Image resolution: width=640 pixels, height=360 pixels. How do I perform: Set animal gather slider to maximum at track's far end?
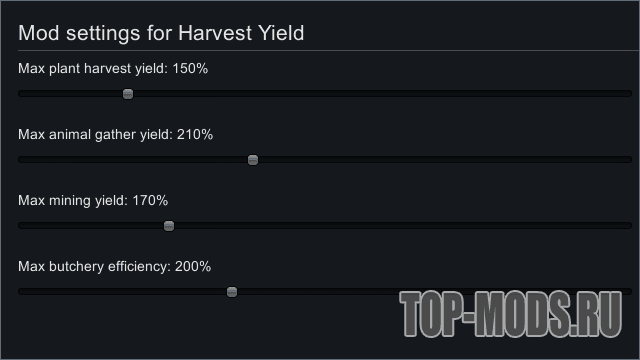tap(629, 160)
